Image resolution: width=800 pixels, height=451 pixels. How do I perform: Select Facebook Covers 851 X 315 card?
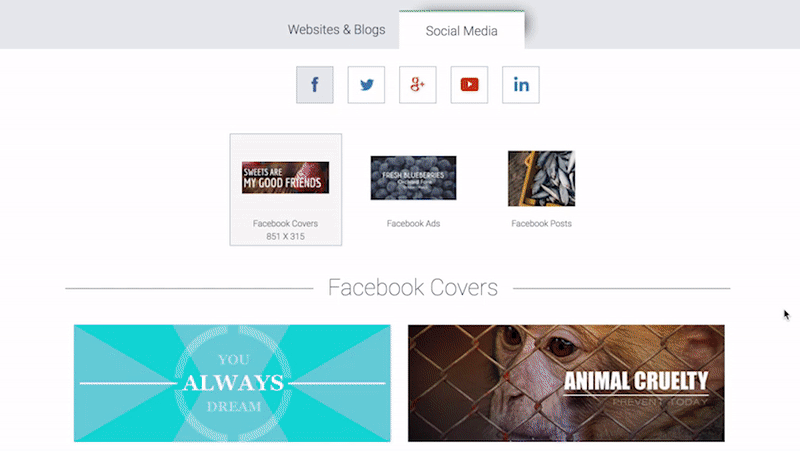[x=286, y=190]
